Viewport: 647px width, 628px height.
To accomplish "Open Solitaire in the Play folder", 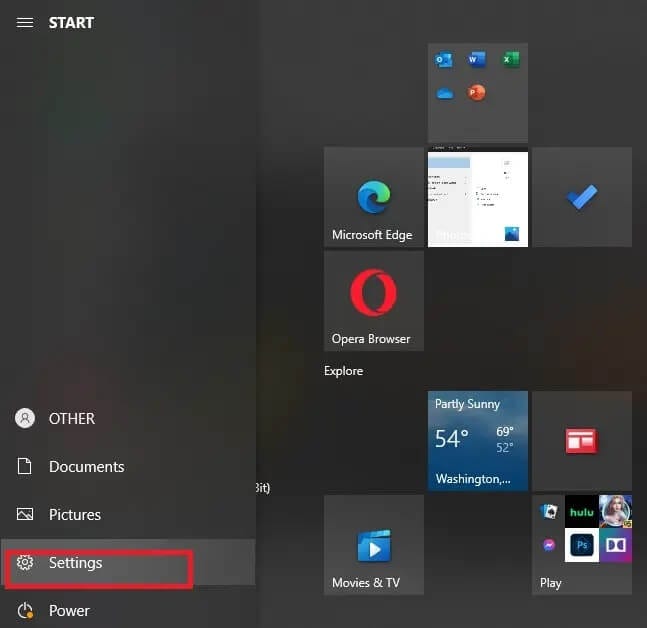I will 549,512.
